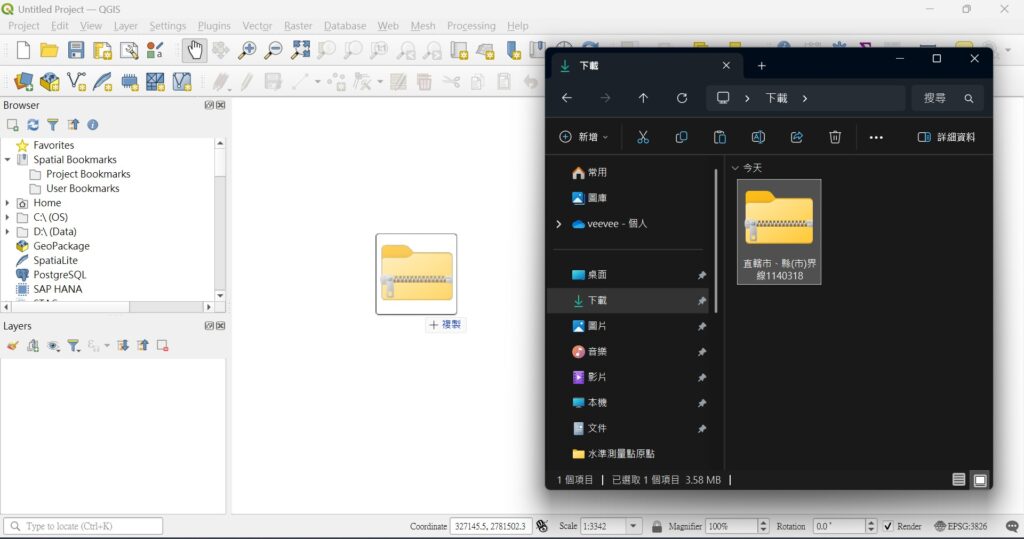Create a new virtual layer
The width and height of the screenshot is (1024, 539).
(x=182, y=82)
